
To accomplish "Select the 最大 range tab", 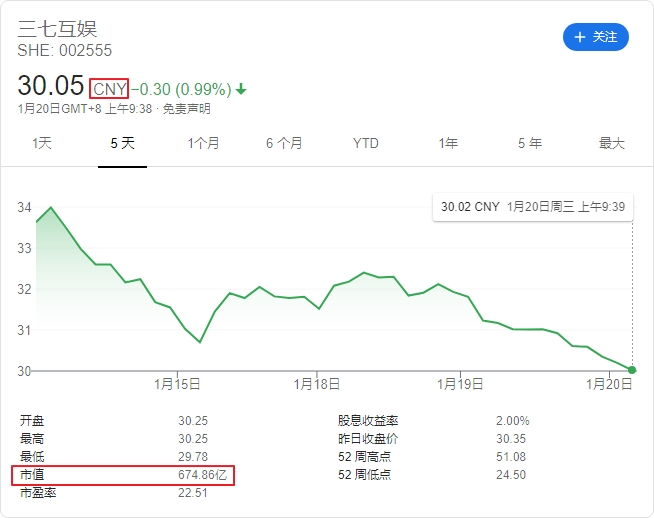I will click(611, 143).
